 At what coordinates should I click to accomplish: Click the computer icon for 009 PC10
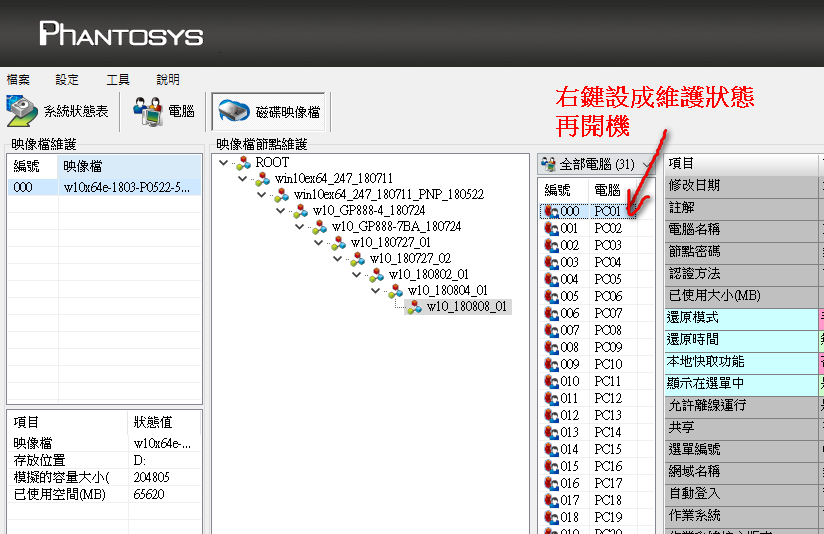[551, 364]
